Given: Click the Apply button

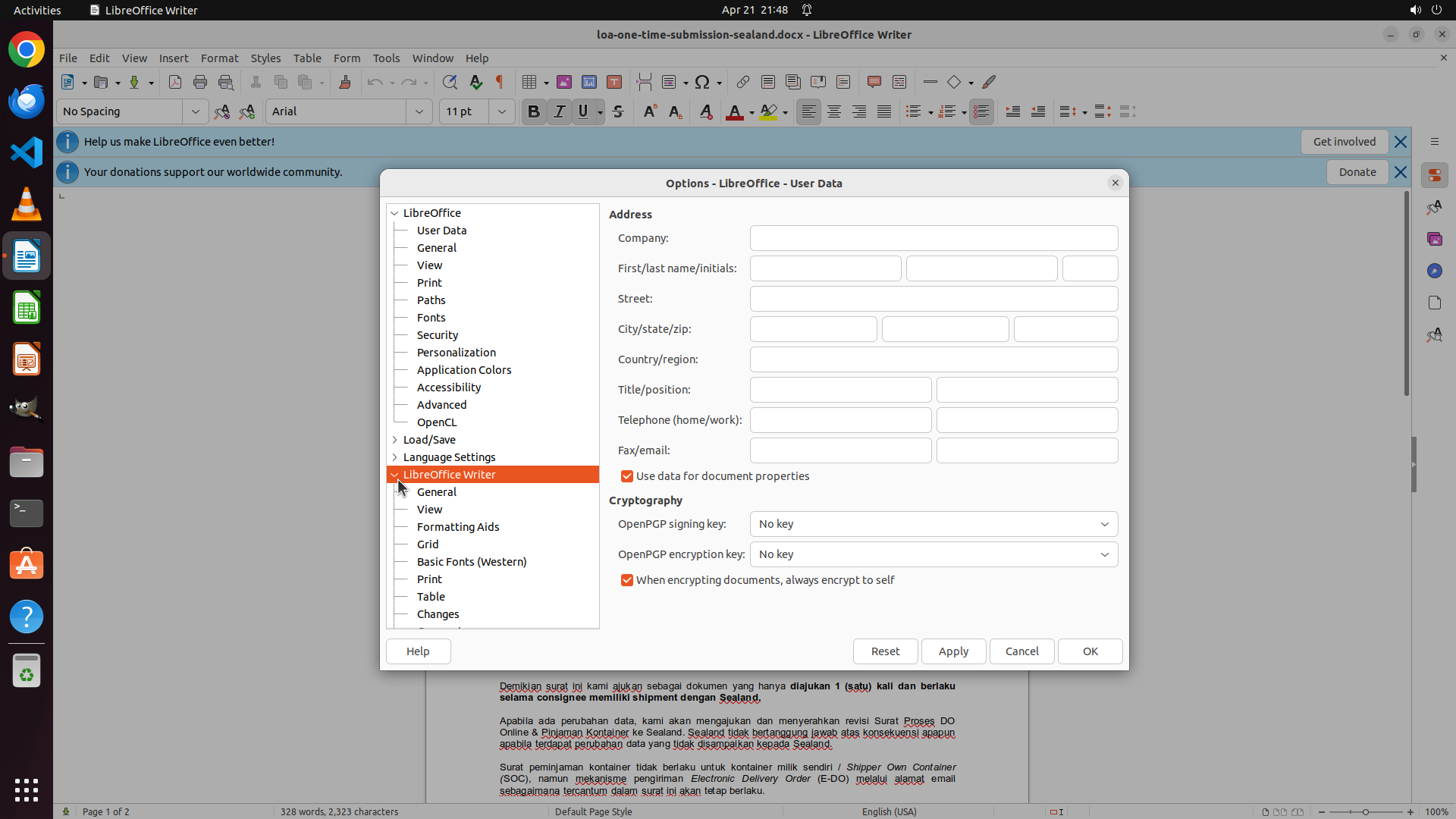Looking at the screenshot, I should (x=953, y=651).
